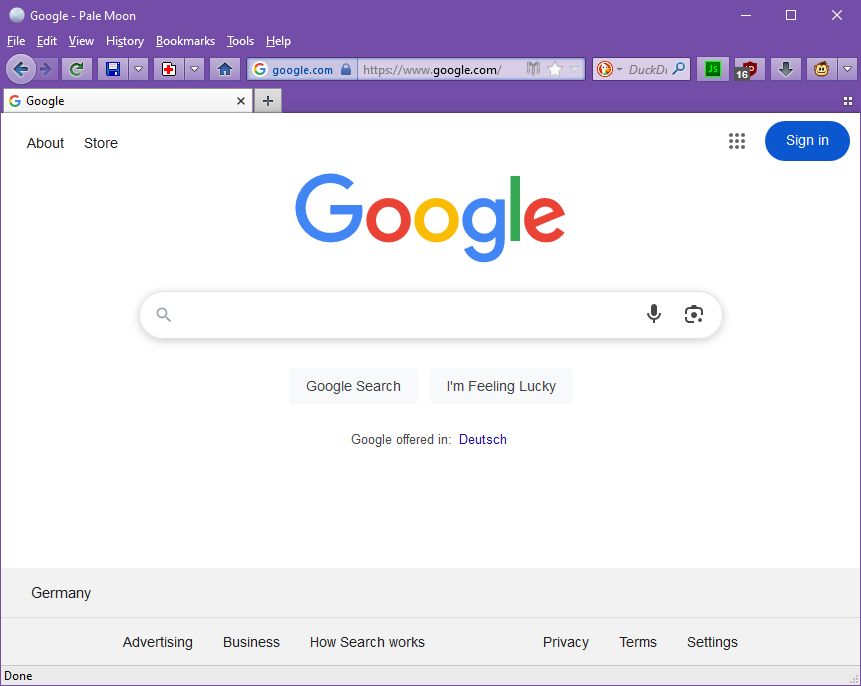Search by voice with the microphone
Viewport: 861px width, 686px height.
click(654, 314)
